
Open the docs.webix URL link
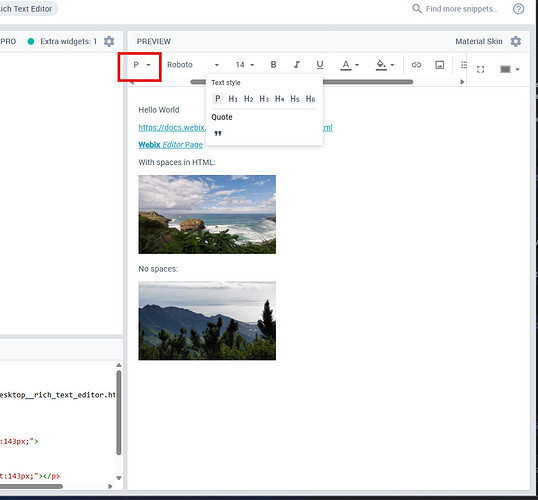(172, 128)
